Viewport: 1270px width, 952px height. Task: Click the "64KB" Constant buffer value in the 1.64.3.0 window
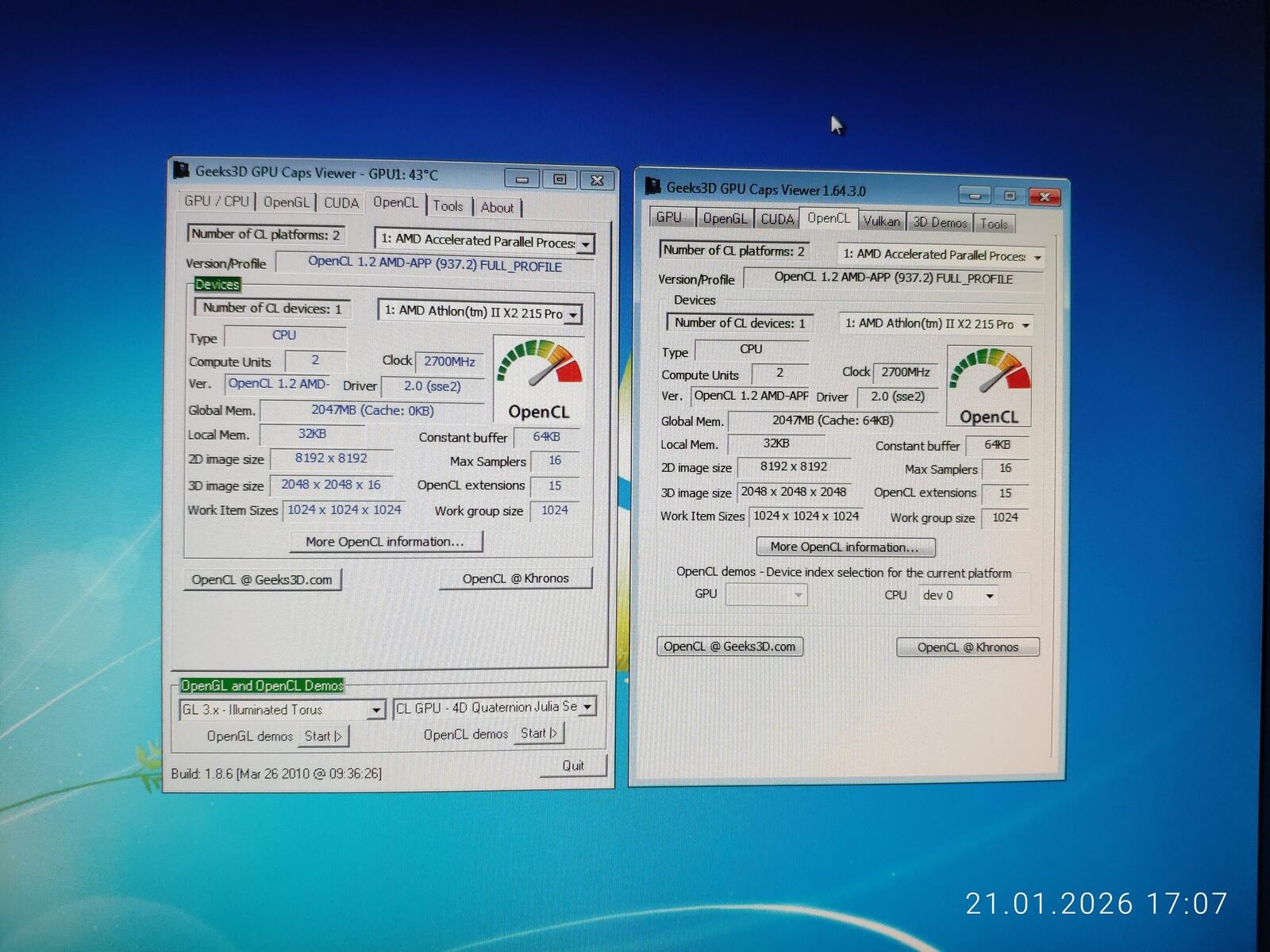pos(997,445)
